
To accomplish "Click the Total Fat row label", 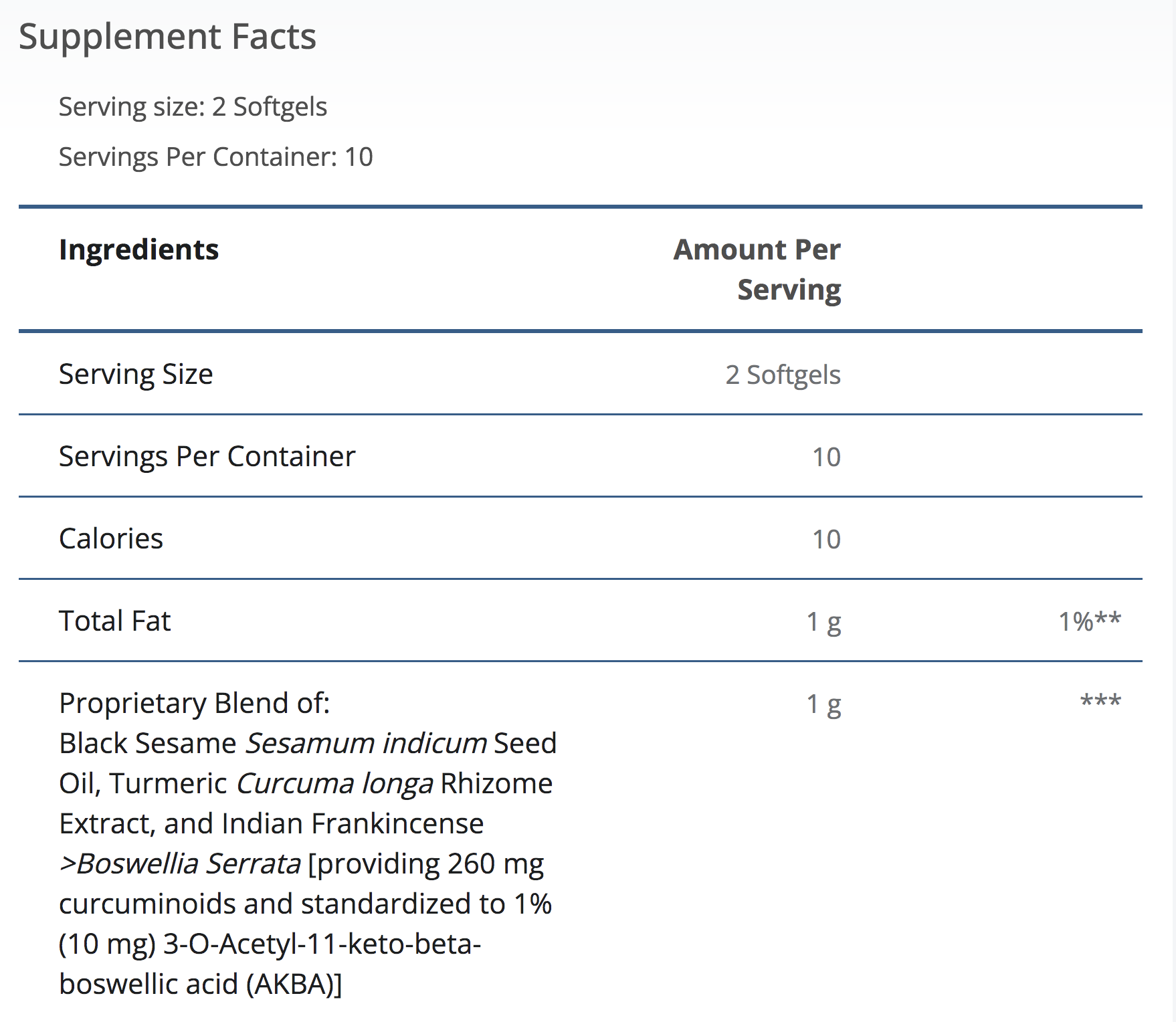I will coord(114,621).
